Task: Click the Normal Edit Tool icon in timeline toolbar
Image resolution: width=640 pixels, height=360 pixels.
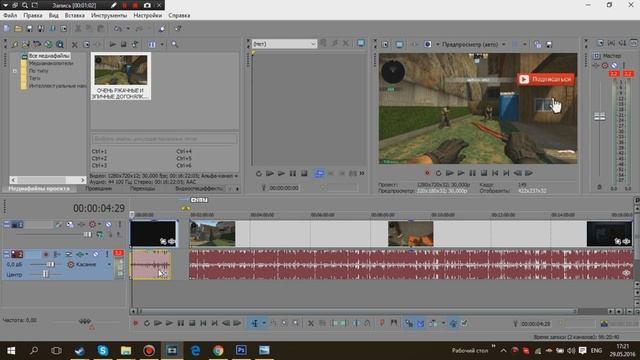Action: [x=255, y=324]
